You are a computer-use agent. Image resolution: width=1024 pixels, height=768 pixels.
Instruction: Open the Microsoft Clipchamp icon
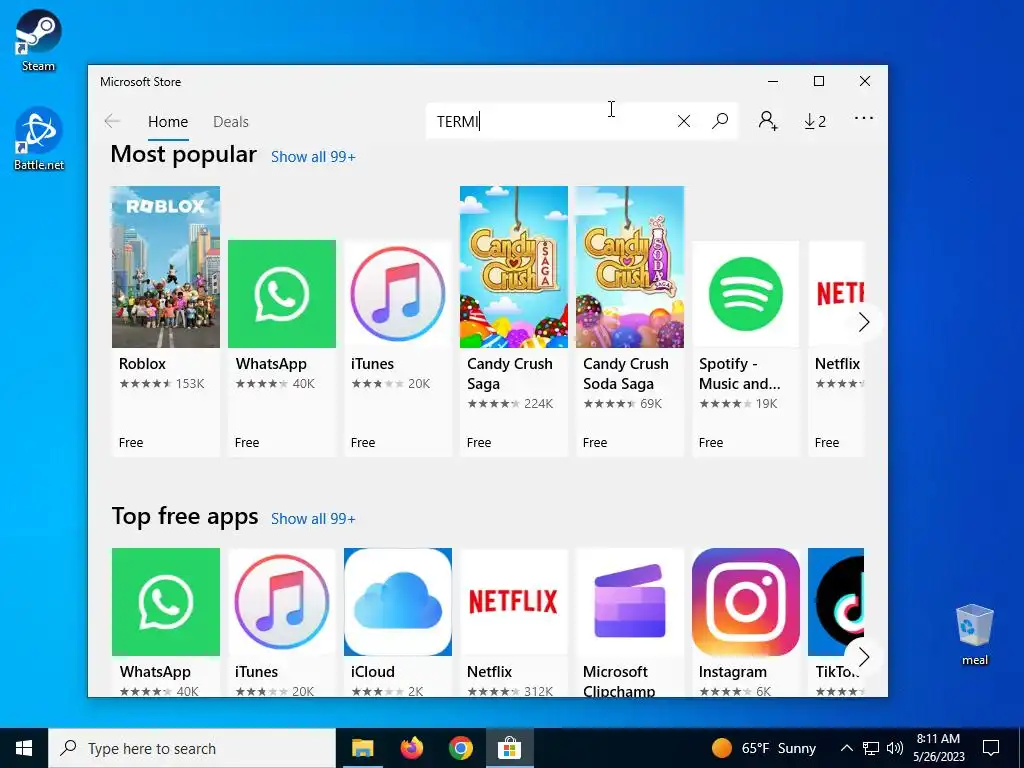click(x=630, y=601)
